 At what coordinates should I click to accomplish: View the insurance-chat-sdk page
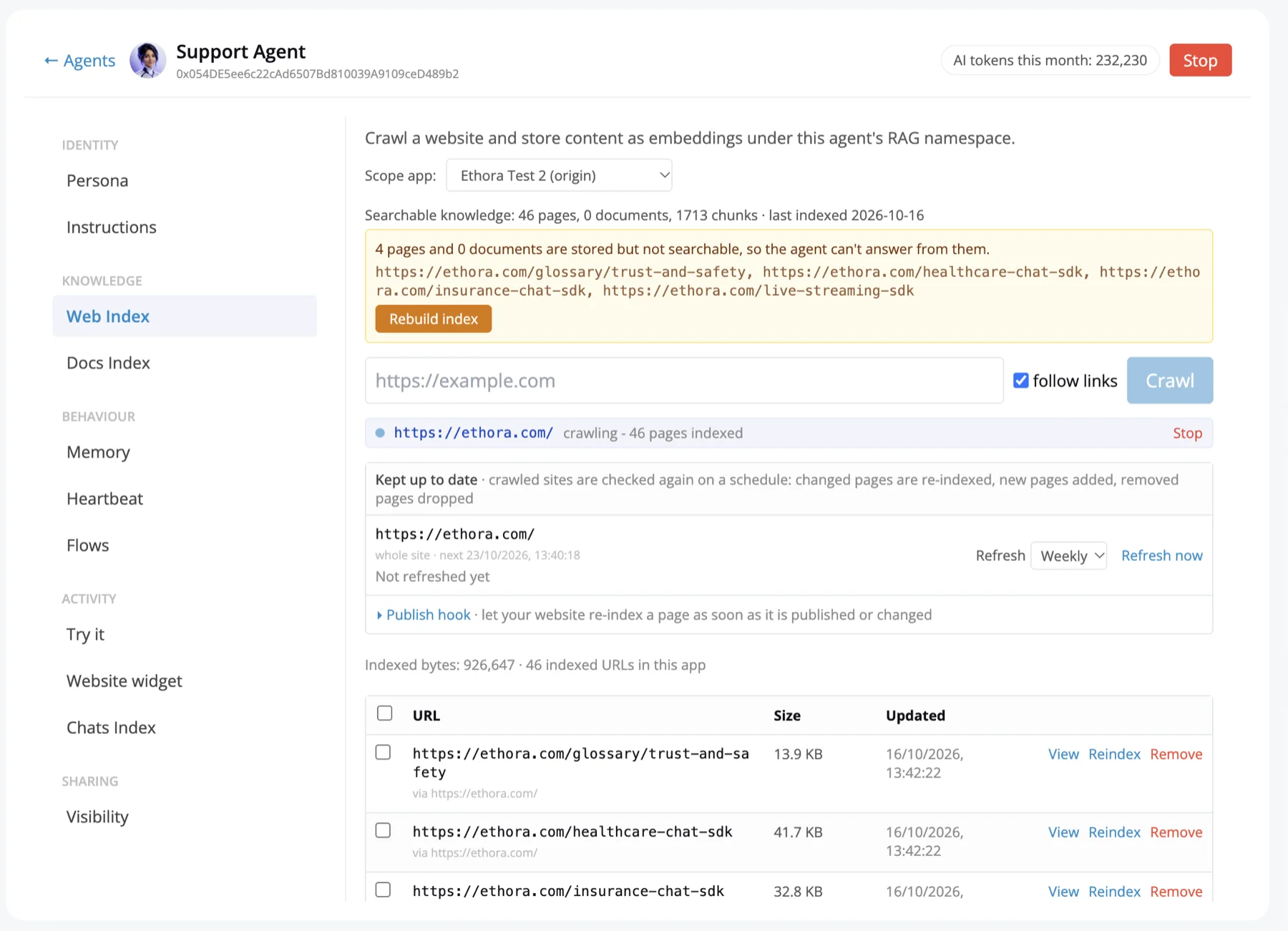[1063, 892]
